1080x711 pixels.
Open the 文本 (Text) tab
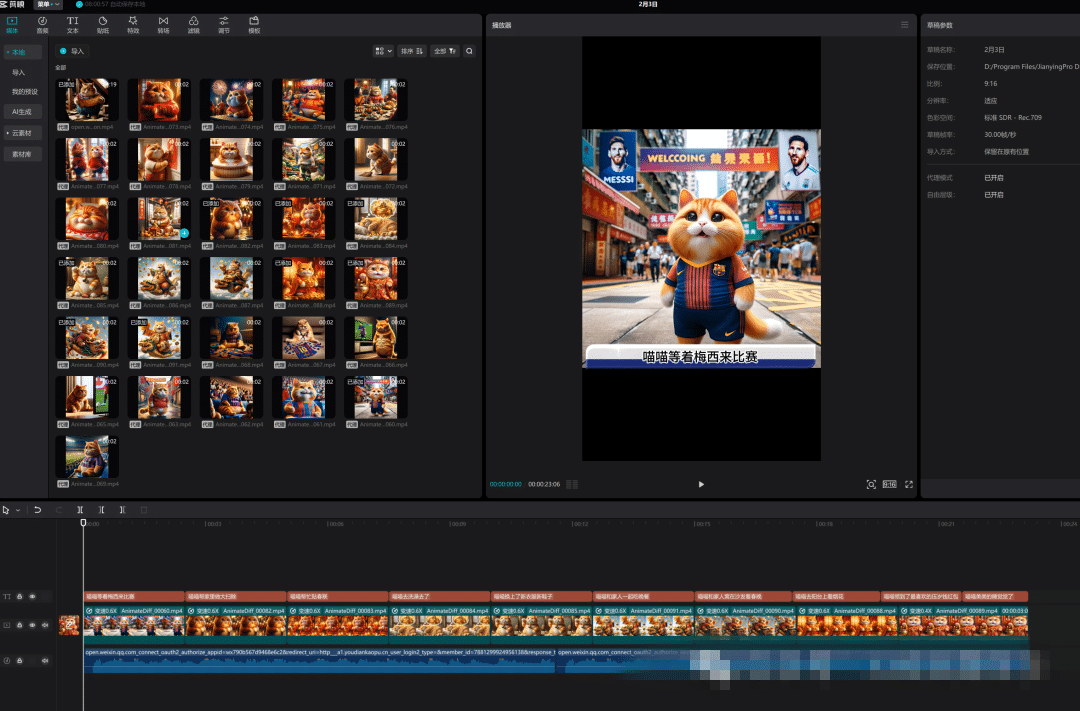72,25
